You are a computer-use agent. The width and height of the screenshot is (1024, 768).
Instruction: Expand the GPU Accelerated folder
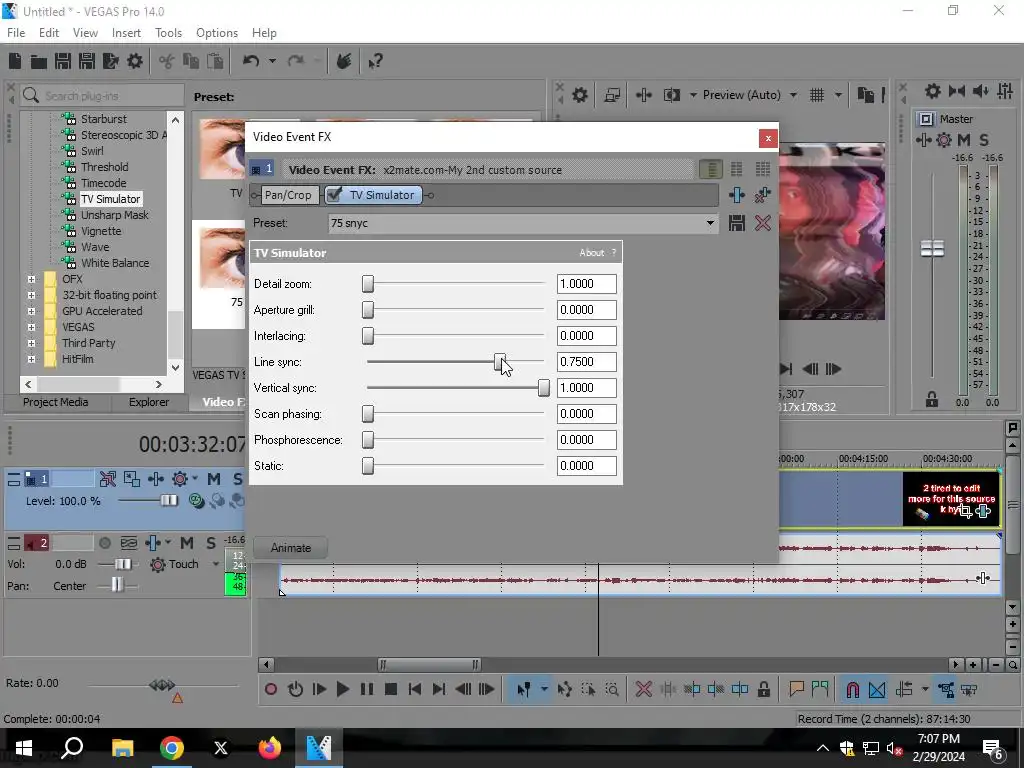pos(31,311)
